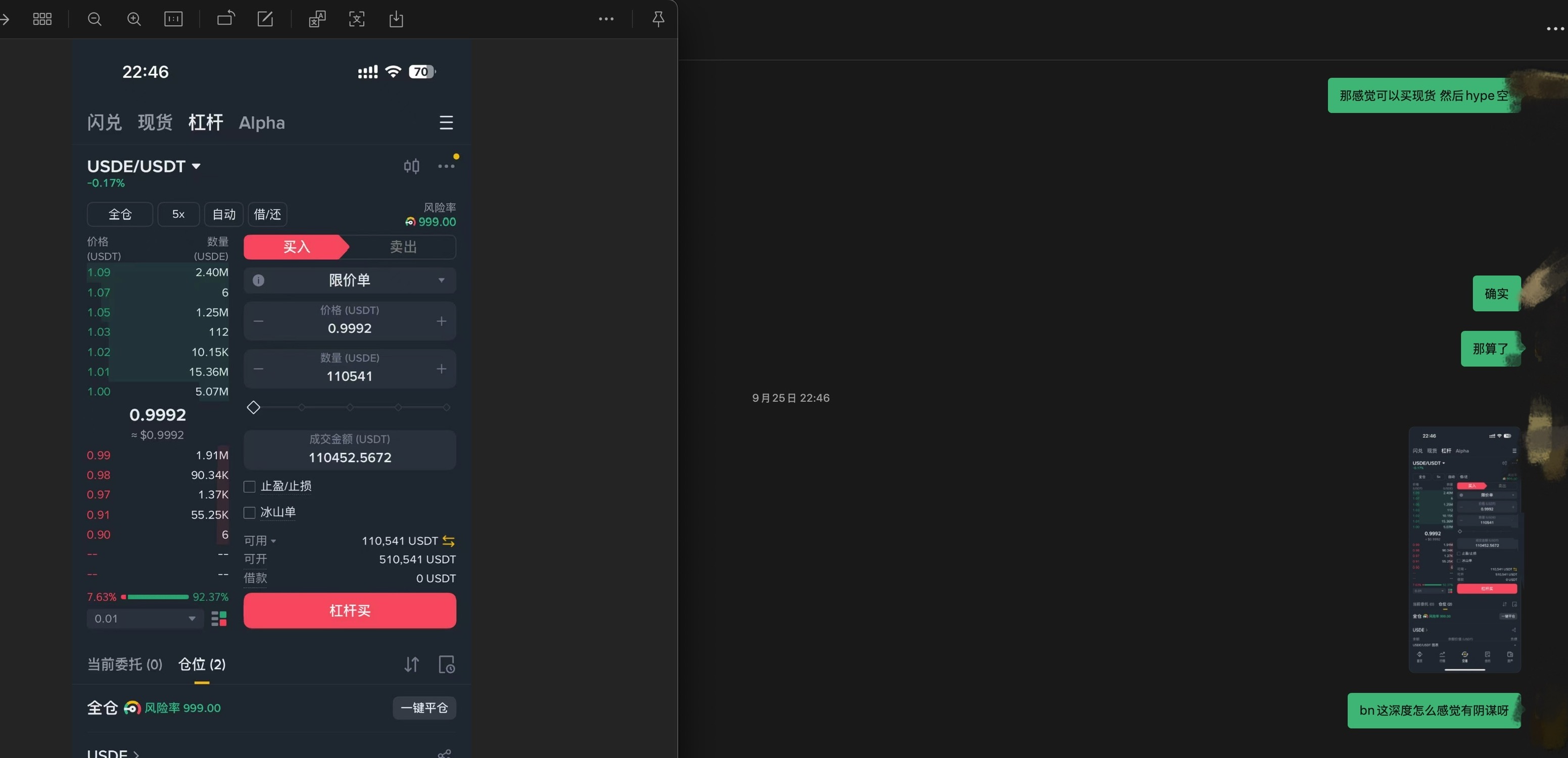This screenshot has height=758, width=1568.
Task: Click the rotate image icon
Action: pos(226,19)
